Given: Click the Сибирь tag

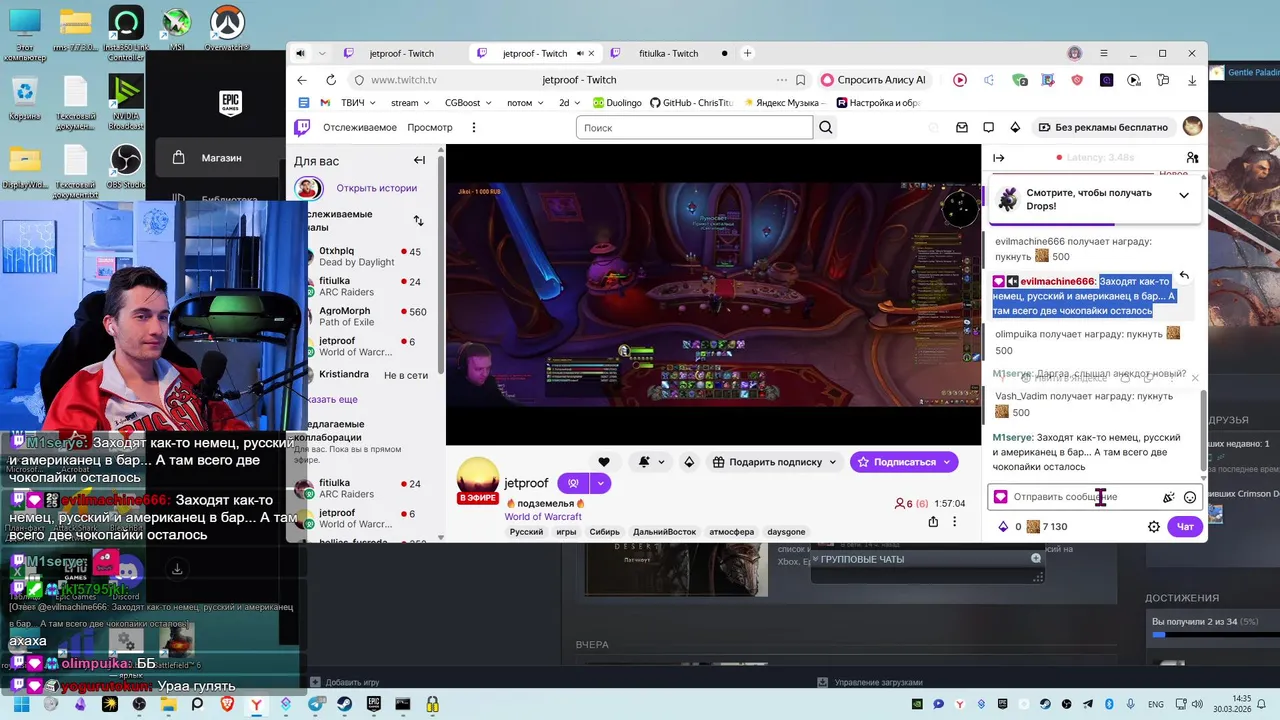Looking at the screenshot, I should coord(604,532).
